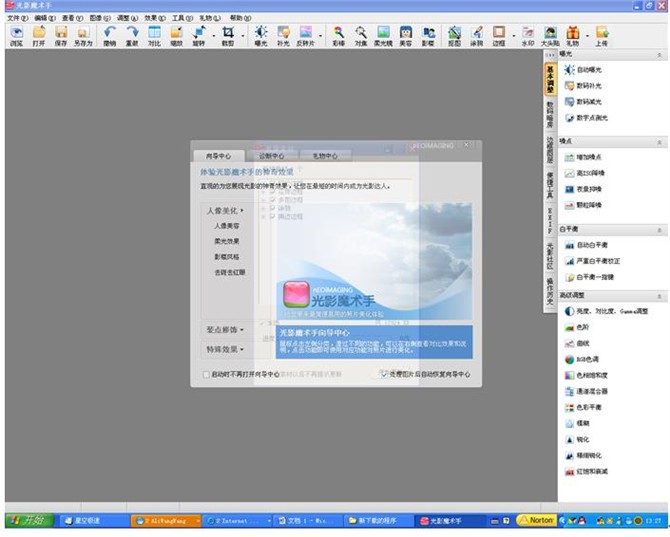Open the 帮助 menu

click(241, 18)
